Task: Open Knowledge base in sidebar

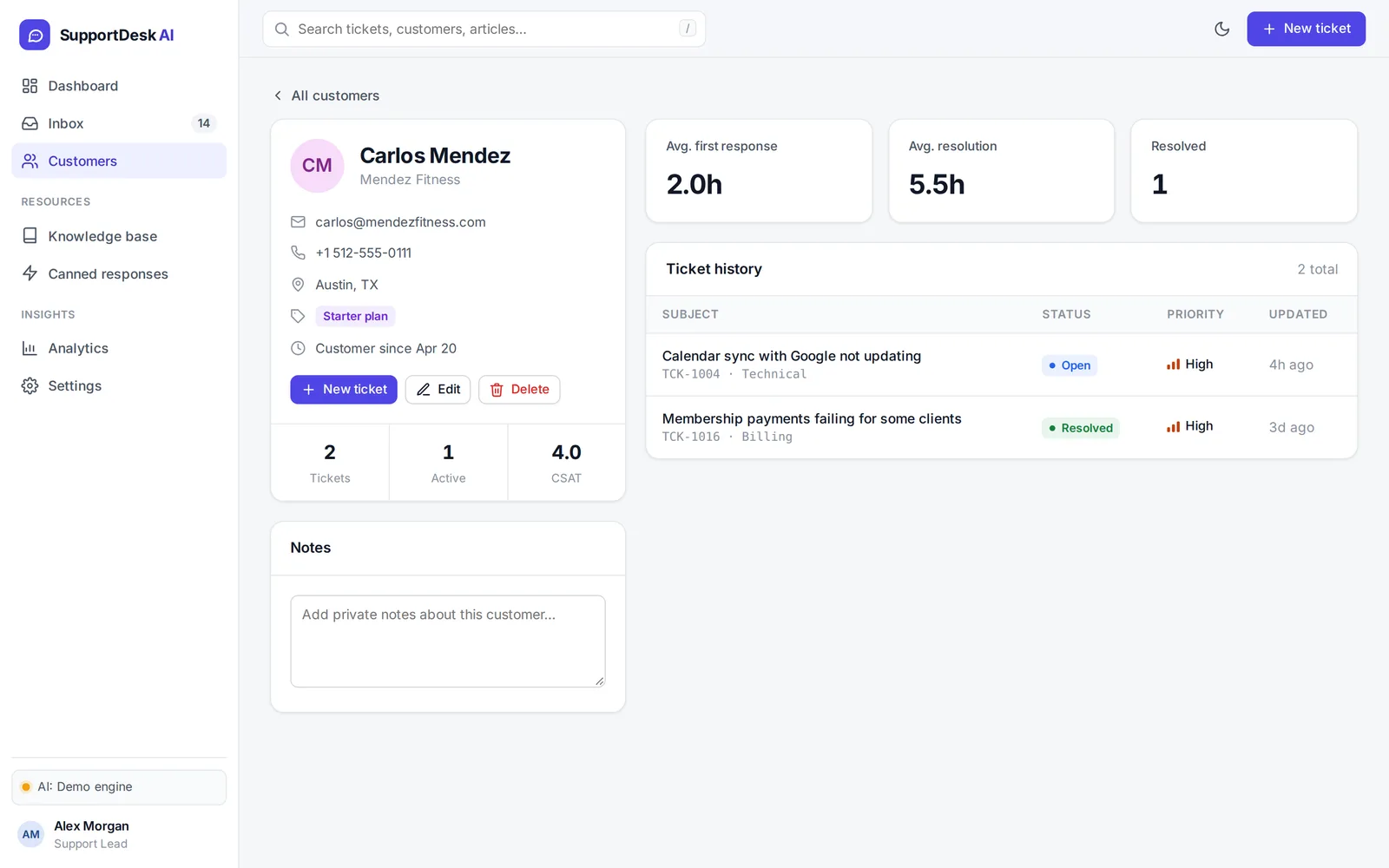Action: click(119, 236)
